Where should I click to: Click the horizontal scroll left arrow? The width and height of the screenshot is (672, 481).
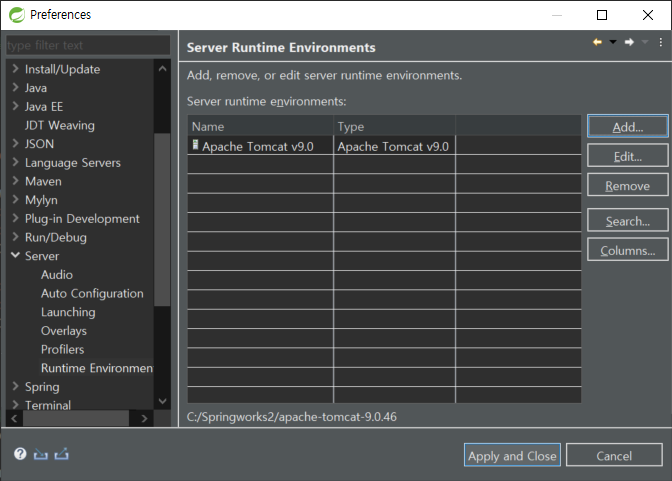[14, 418]
